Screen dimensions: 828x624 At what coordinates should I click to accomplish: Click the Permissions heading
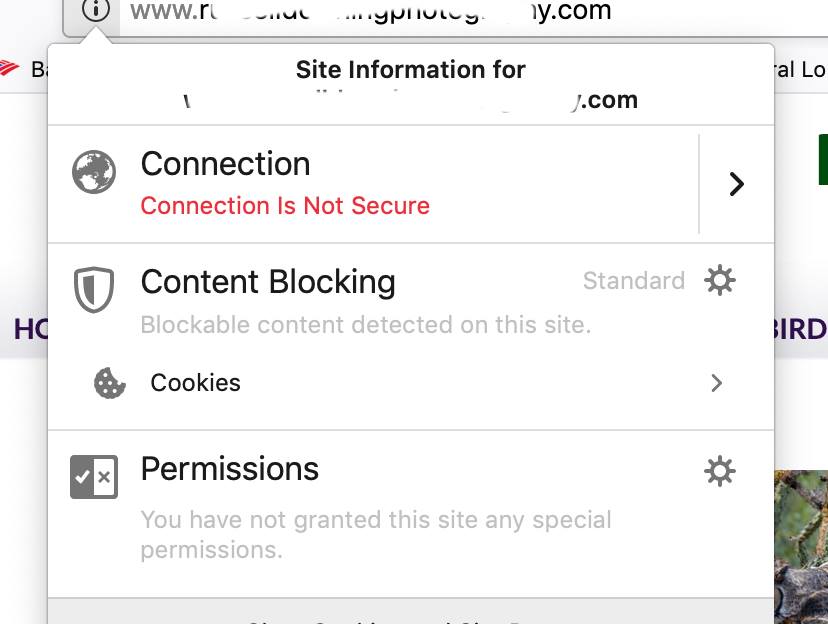point(230,469)
